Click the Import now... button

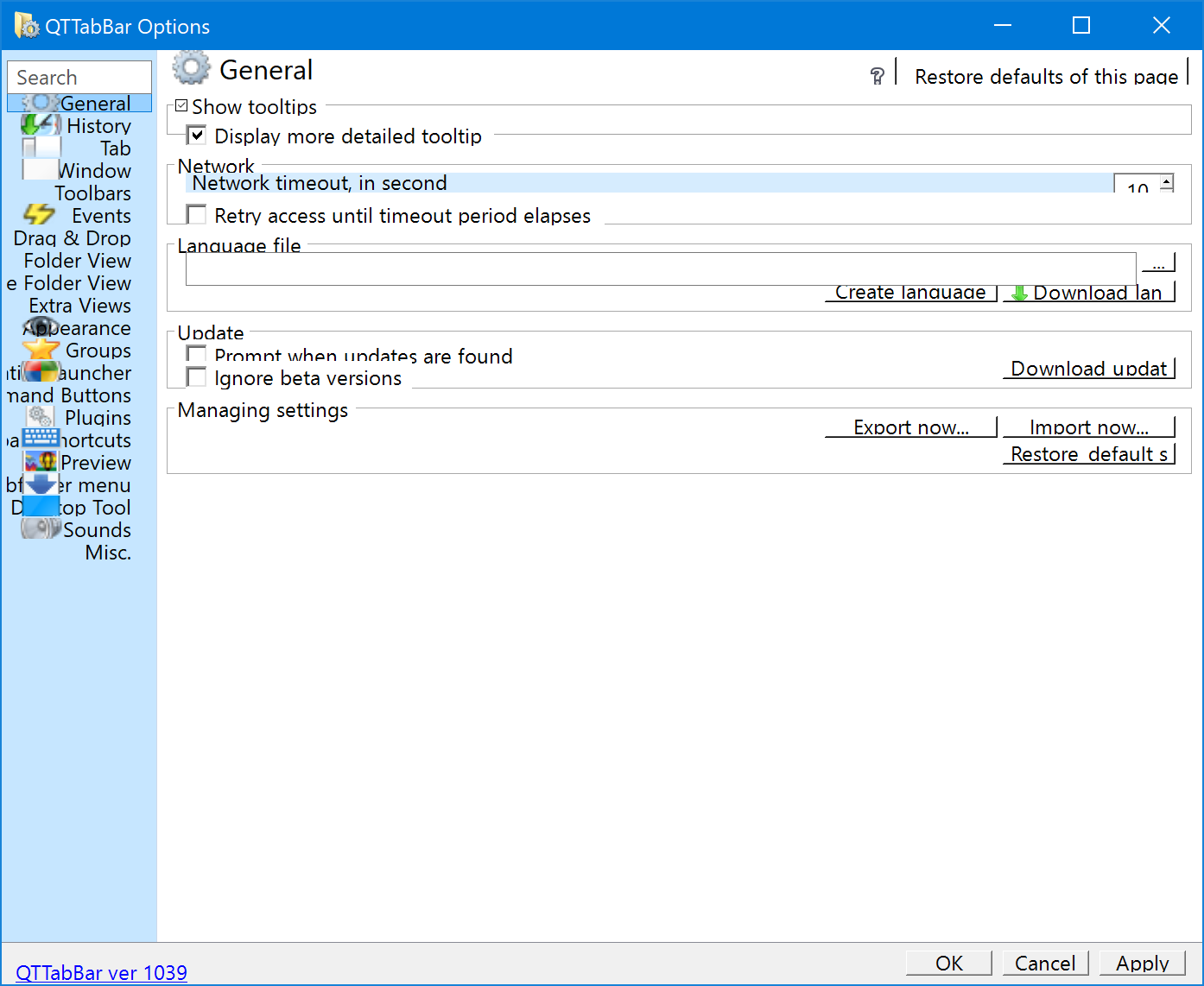1089,427
